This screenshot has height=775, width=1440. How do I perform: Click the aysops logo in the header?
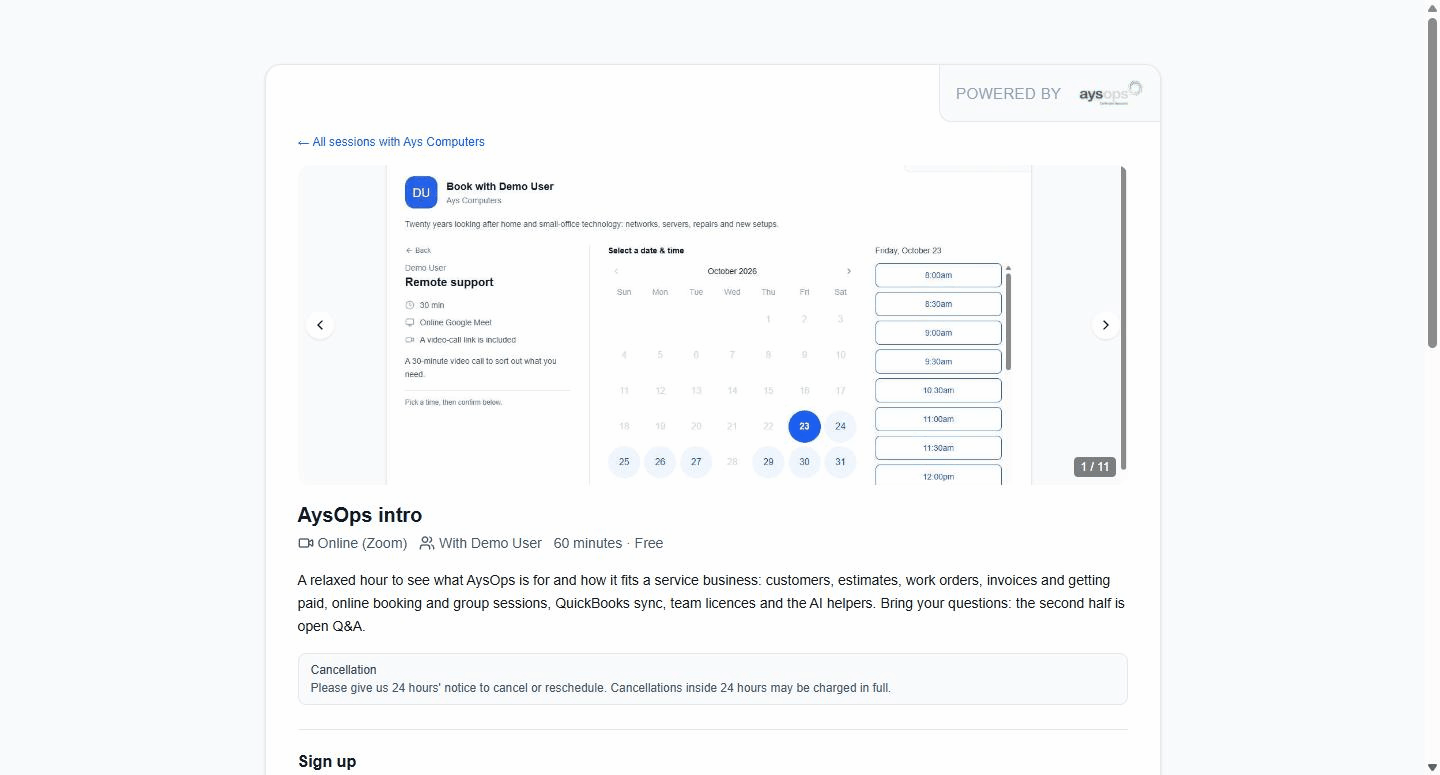(1110, 93)
